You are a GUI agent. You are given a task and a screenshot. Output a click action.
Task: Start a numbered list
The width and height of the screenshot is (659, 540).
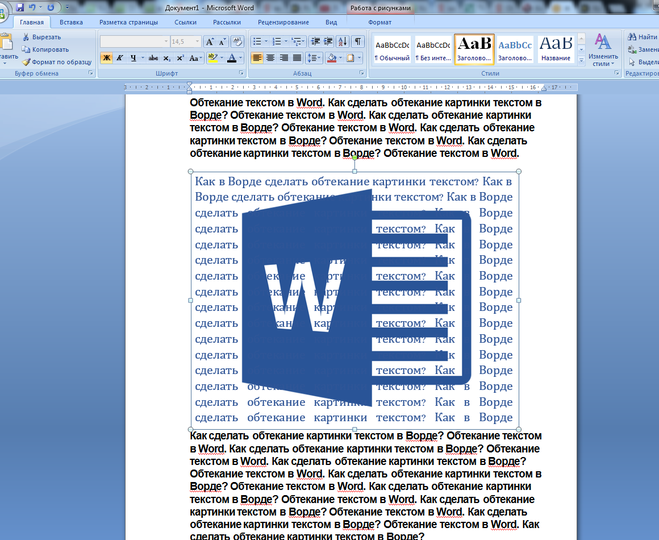[277, 41]
